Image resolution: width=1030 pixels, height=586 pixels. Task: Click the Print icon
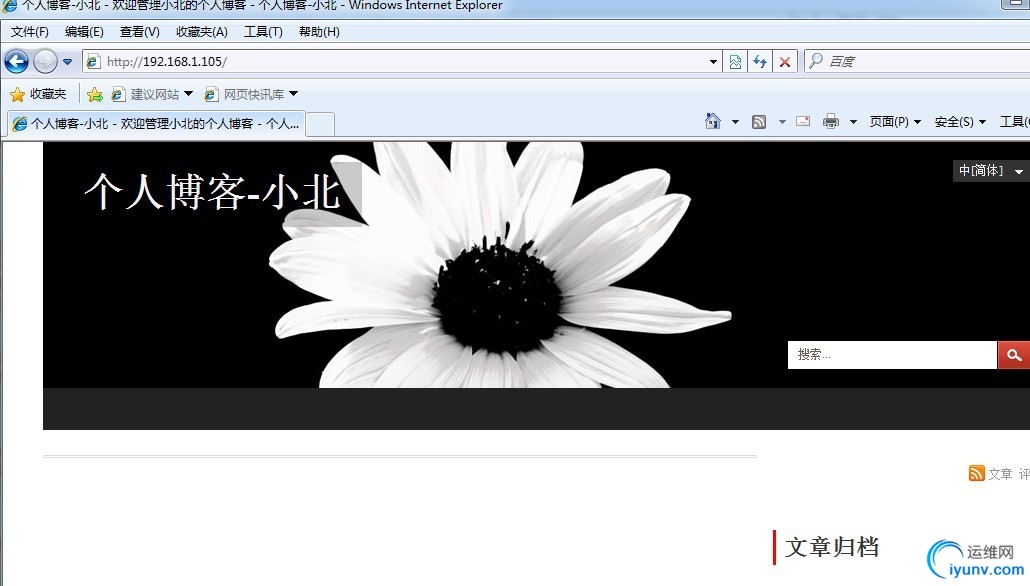point(831,122)
